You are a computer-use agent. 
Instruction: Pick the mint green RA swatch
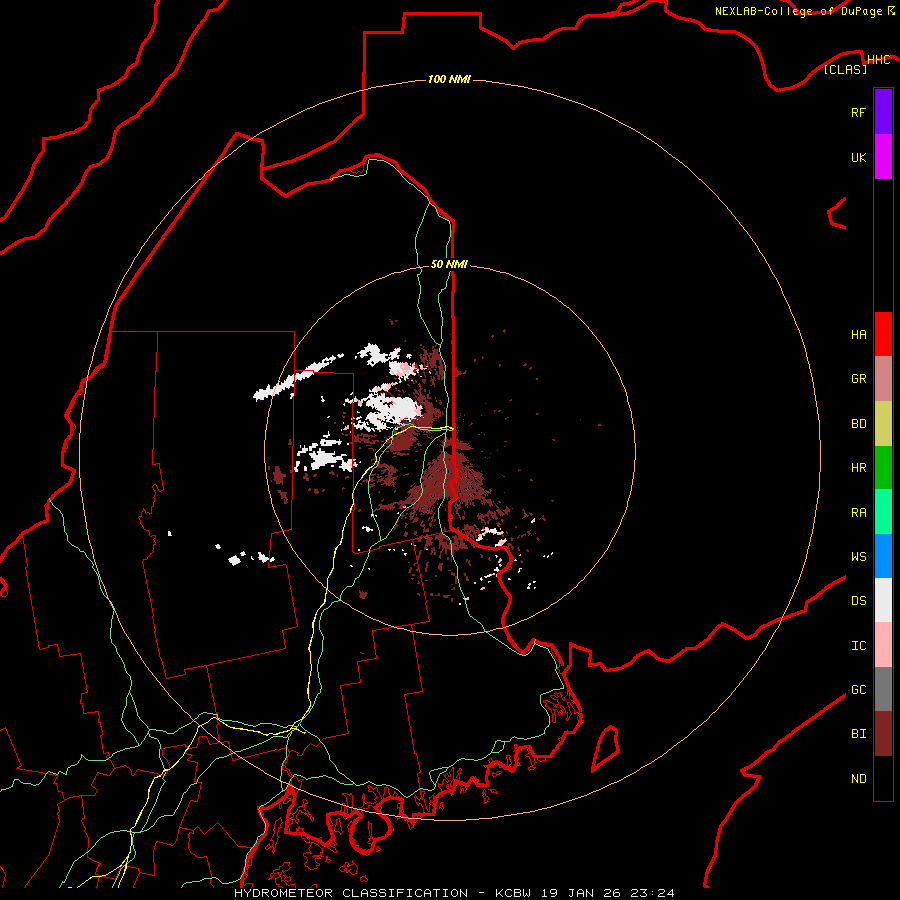[883, 512]
